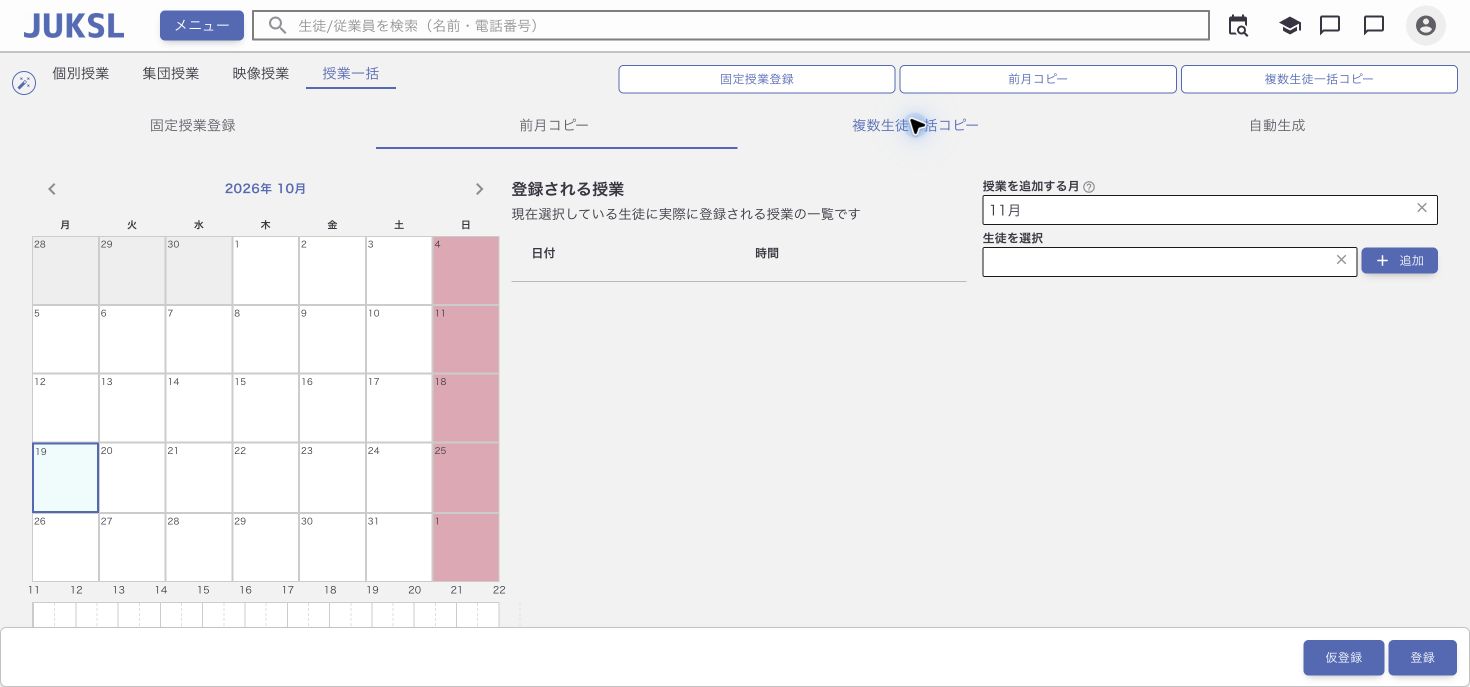Image resolution: width=1470 pixels, height=687 pixels.
Task: Open the user account avatar
Action: 1426,26
